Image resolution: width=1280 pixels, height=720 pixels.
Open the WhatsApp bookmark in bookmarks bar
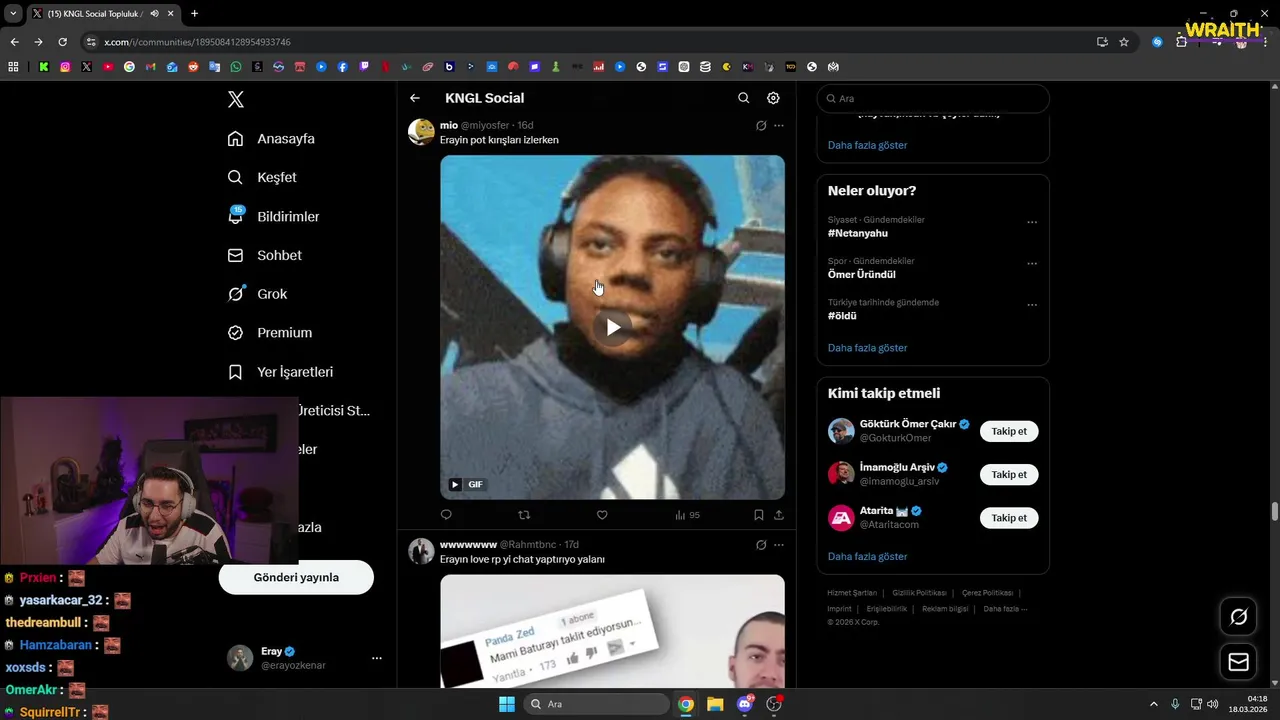tap(236, 67)
